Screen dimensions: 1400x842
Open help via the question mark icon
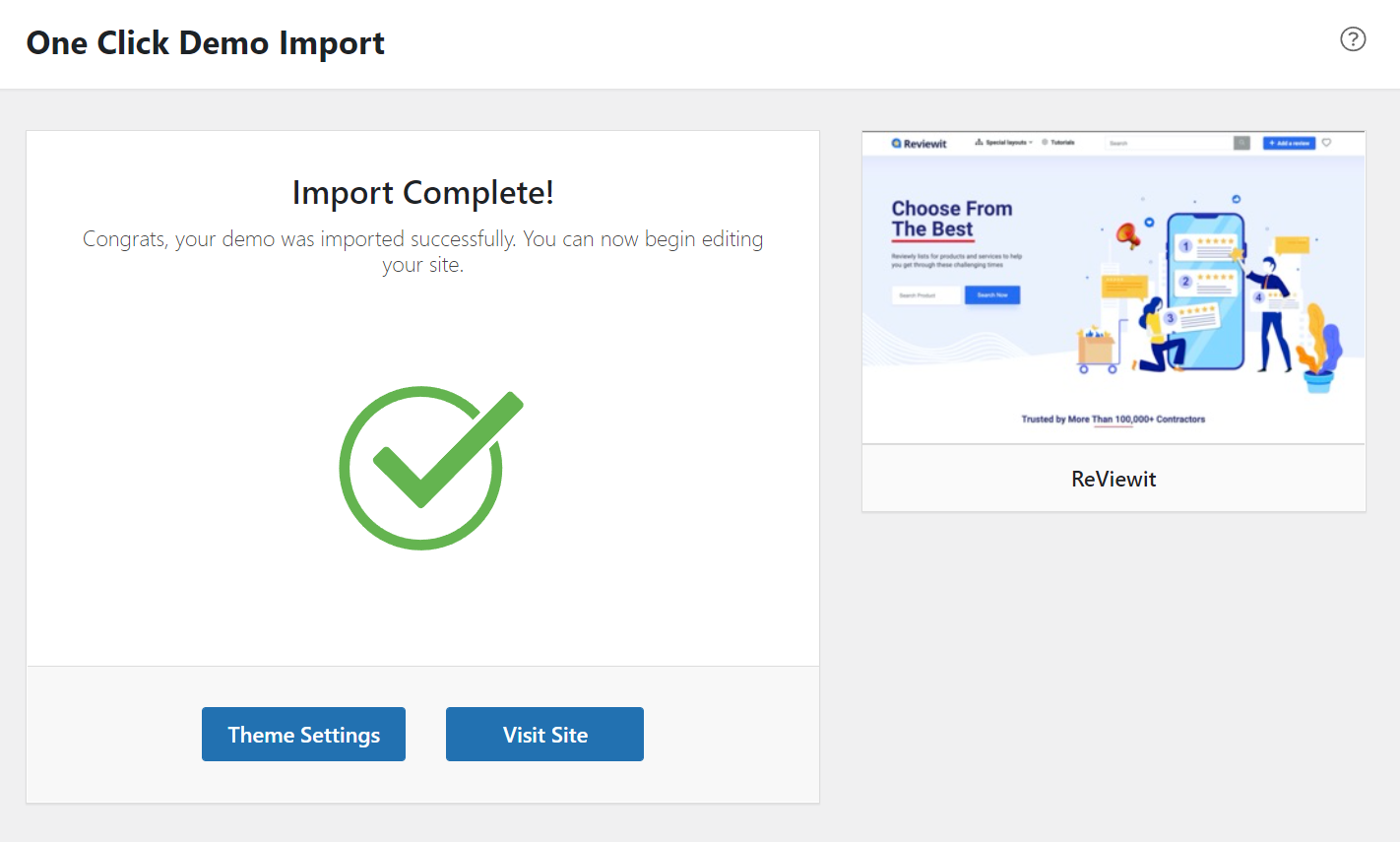(1353, 39)
